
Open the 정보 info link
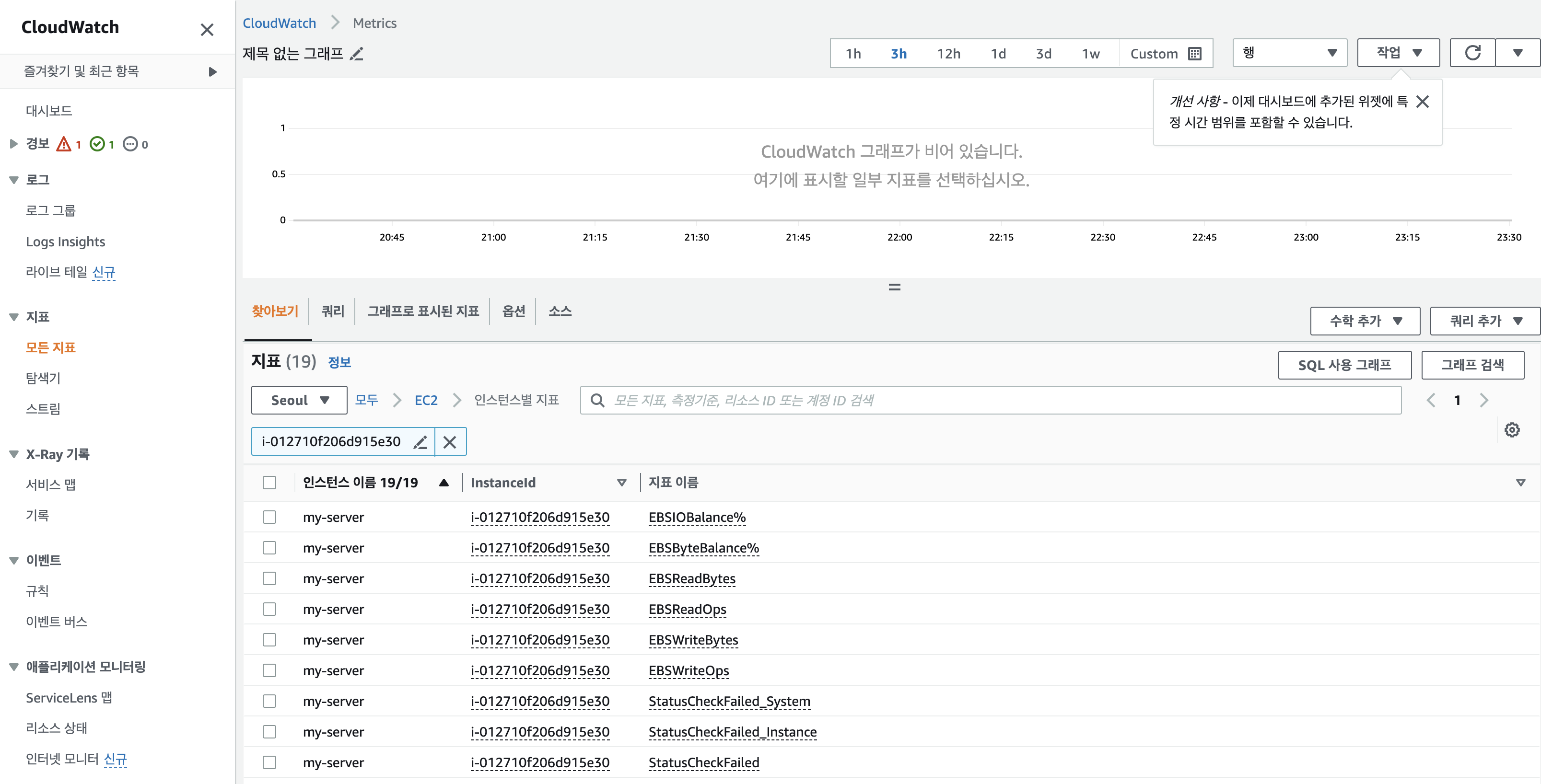tap(339, 362)
